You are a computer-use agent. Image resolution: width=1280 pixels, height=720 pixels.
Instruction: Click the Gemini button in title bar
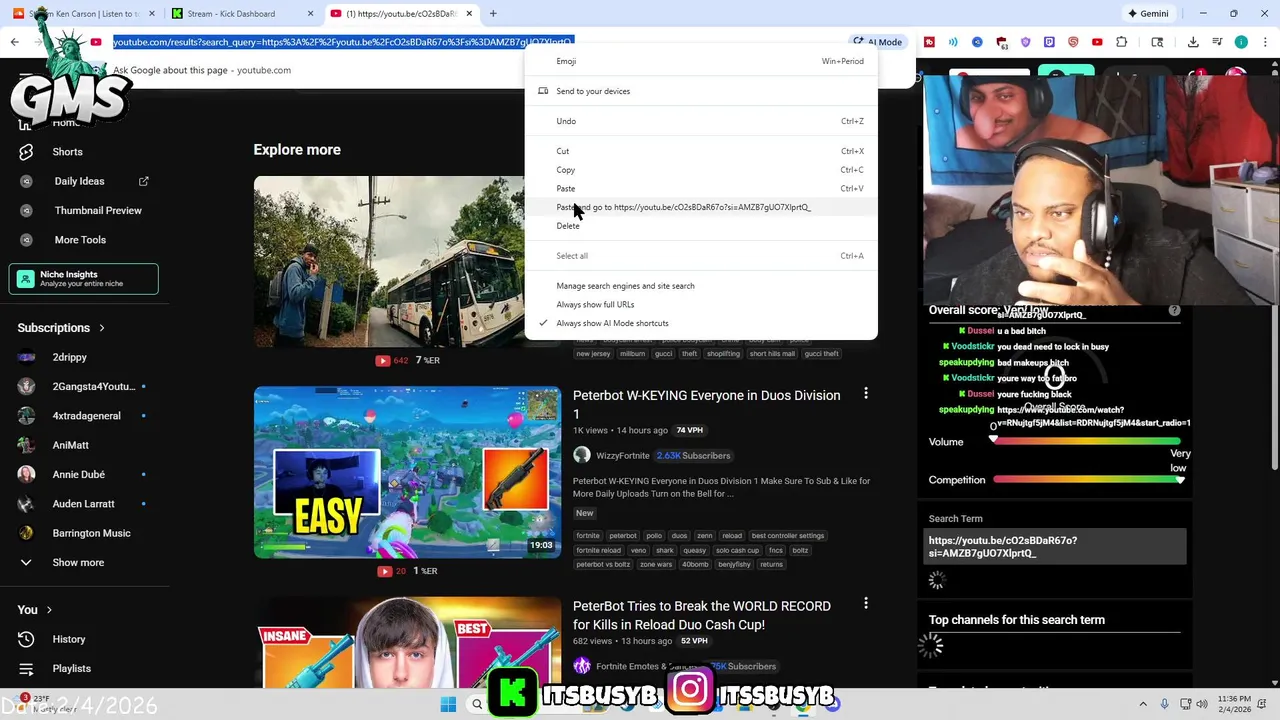[x=1147, y=14]
